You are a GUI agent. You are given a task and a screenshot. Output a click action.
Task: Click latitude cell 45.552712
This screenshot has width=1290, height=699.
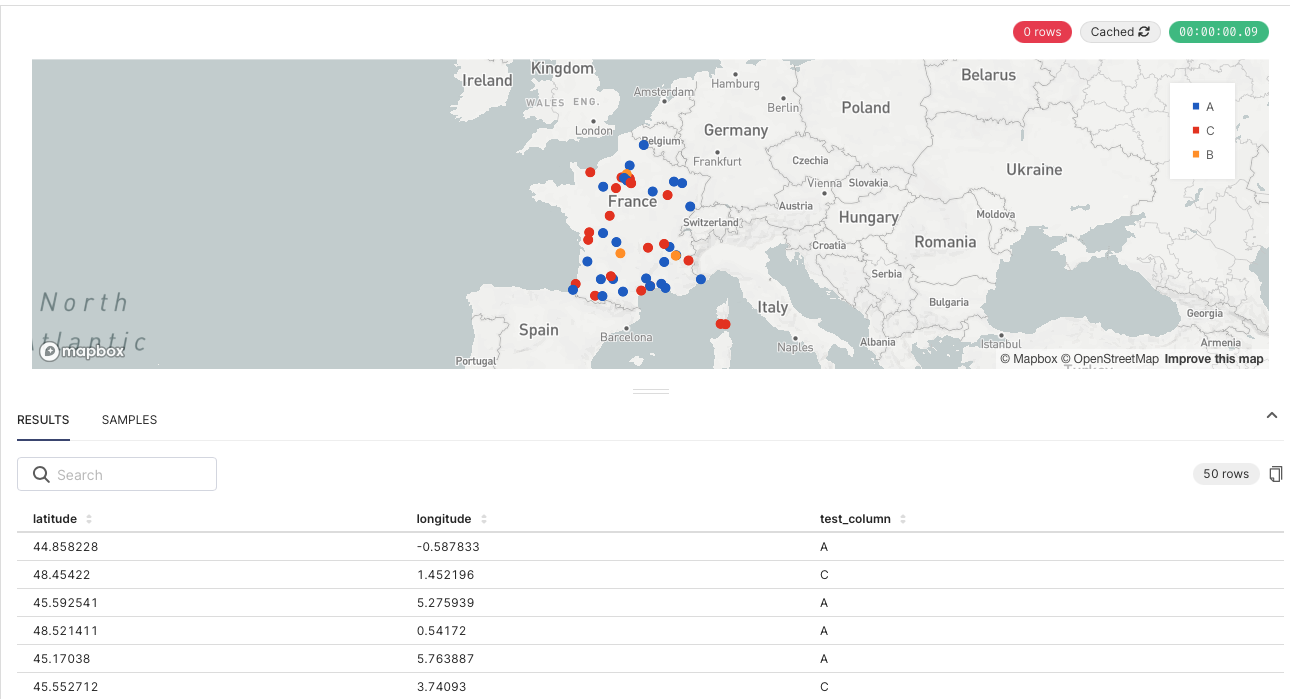[x=66, y=687]
